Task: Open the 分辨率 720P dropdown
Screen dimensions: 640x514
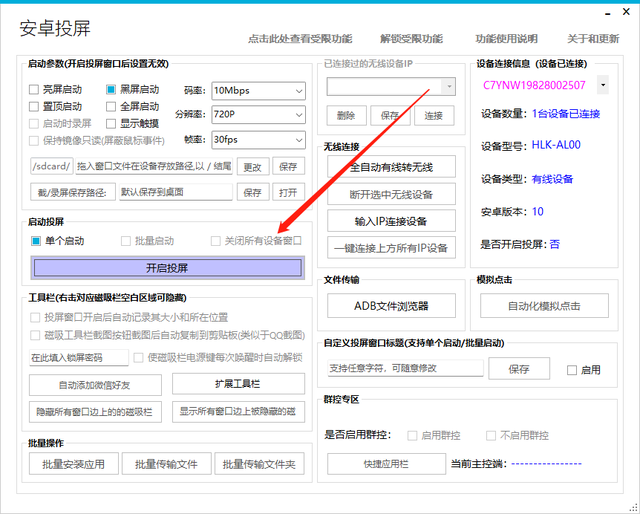Action: point(258,115)
